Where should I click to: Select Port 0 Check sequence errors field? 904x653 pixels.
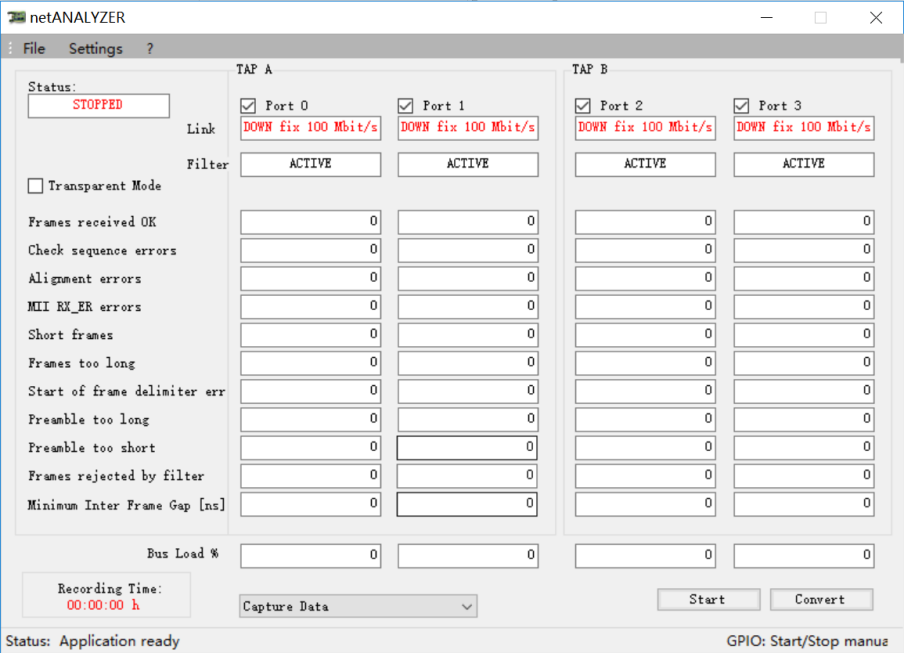(311, 250)
